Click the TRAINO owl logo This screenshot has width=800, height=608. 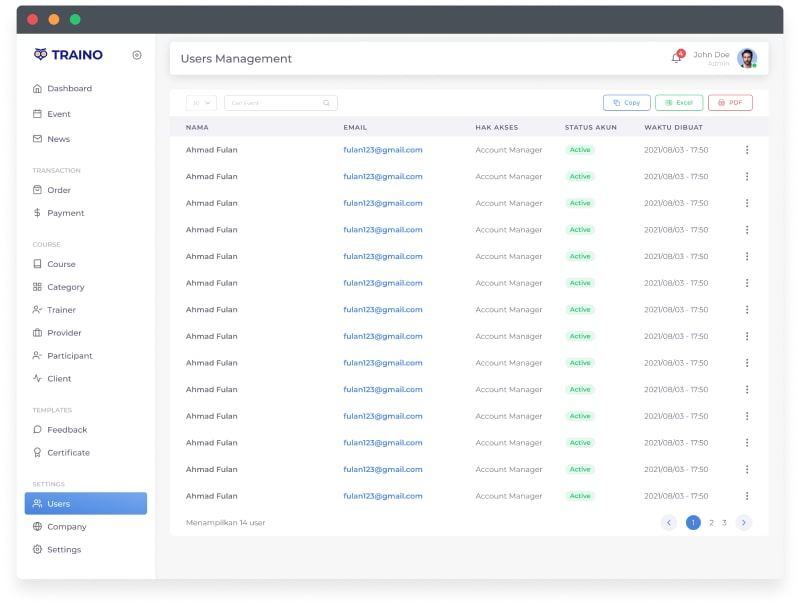pos(41,55)
